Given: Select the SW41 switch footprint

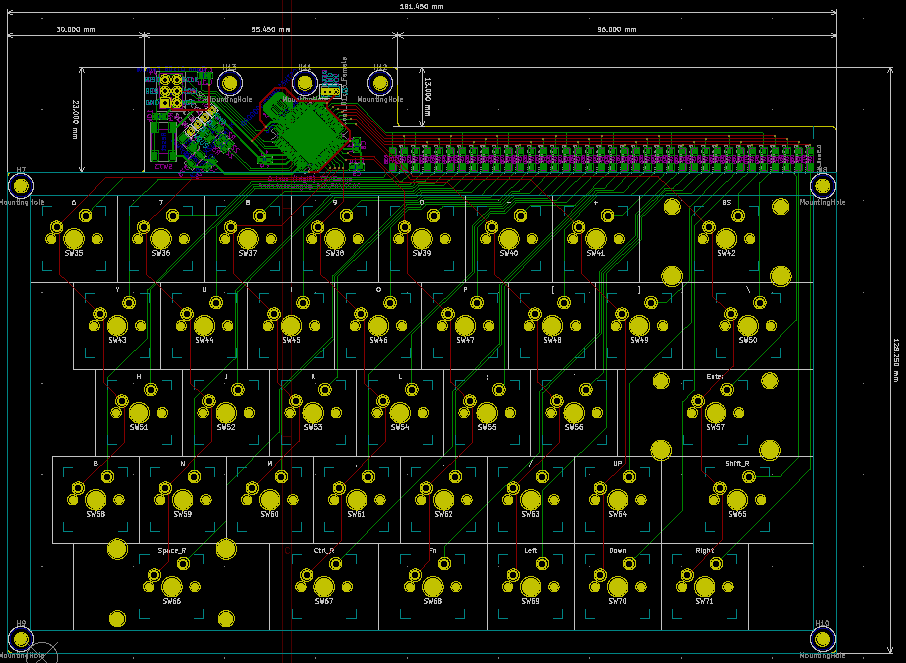Looking at the screenshot, I should coord(596,238).
